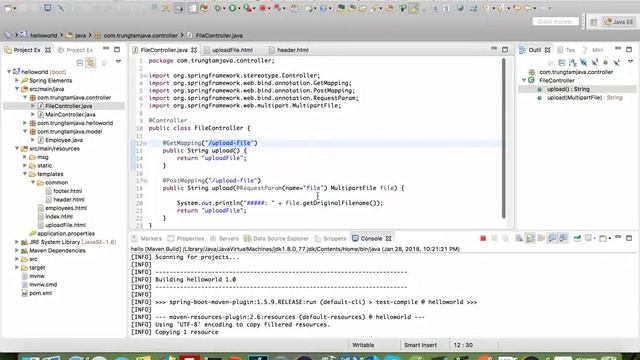Open Outline view menu arrow
640x360 pixels.
(631, 62)
